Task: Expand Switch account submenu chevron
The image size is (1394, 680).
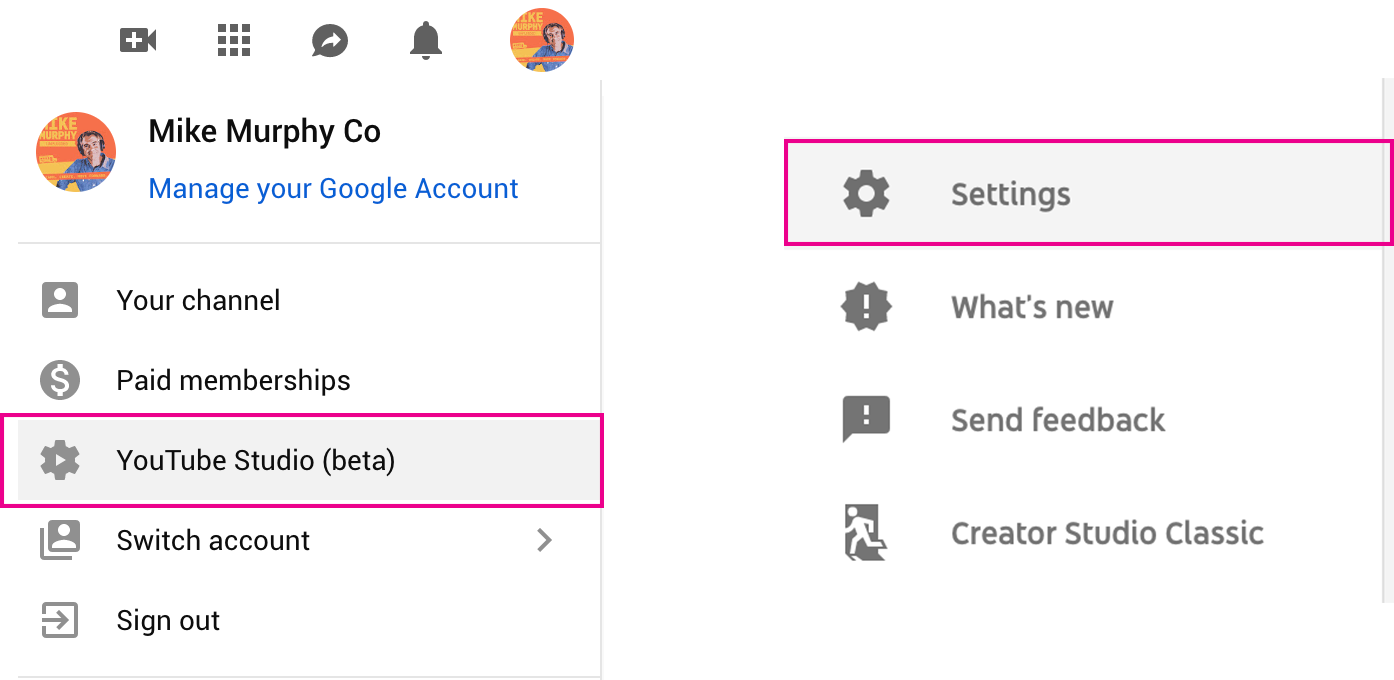Action: [x=545, y=541]
